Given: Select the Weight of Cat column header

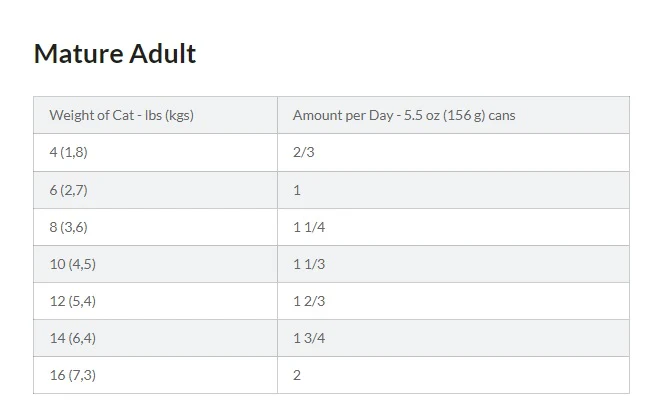Looking at the screenshot, I should 155,115.
